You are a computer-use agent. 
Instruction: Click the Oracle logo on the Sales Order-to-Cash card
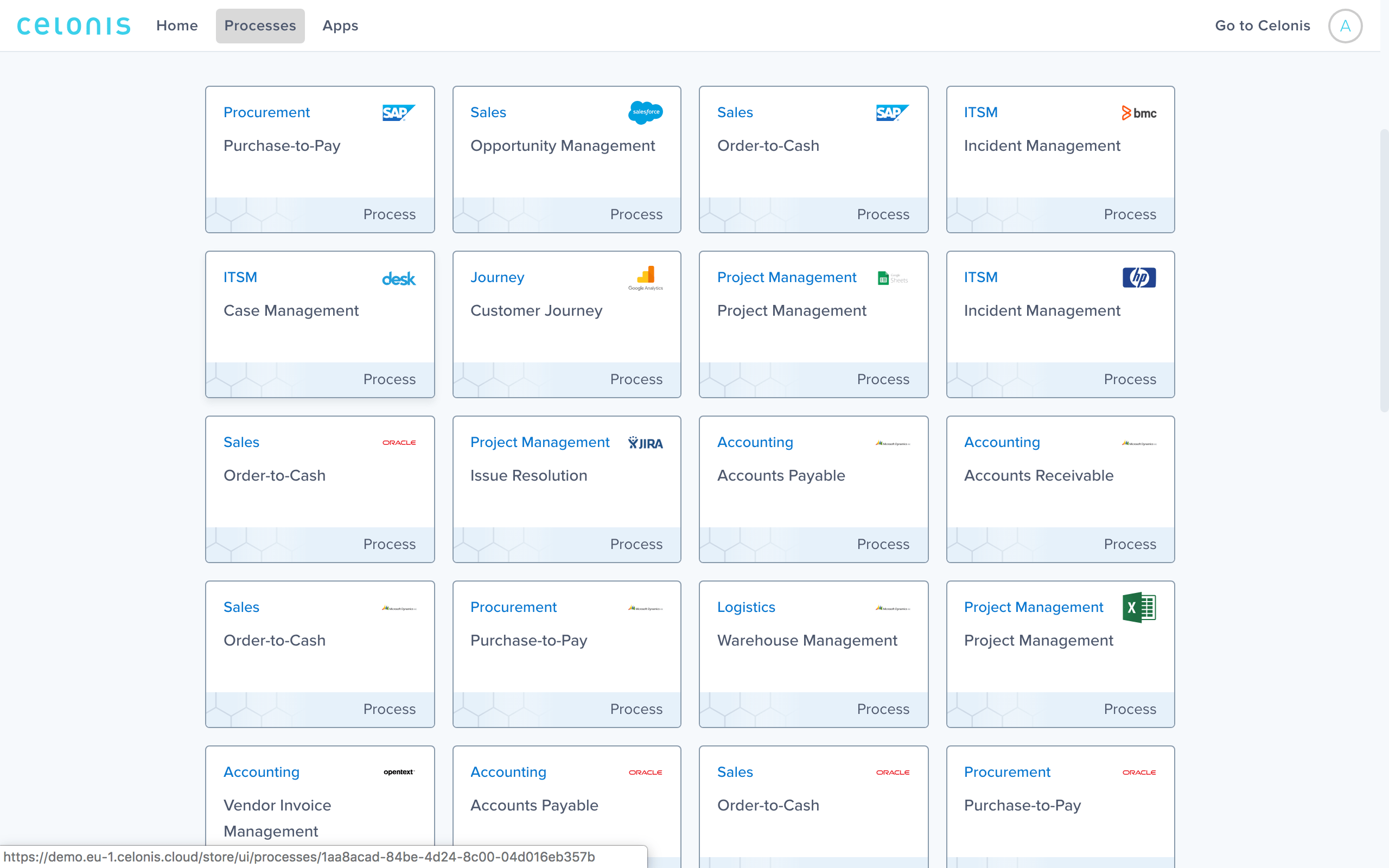[398, 443]
